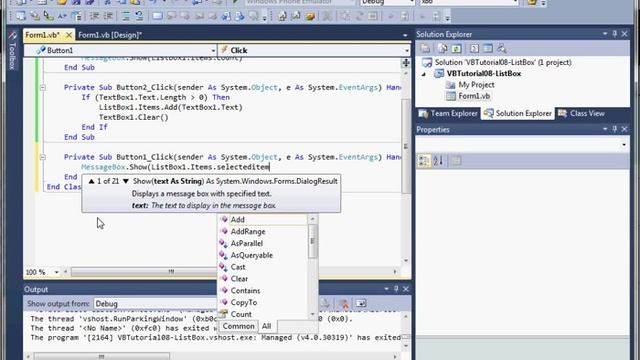
Task: Open the Click method name dropdown
Action: (x=407, y=51)
